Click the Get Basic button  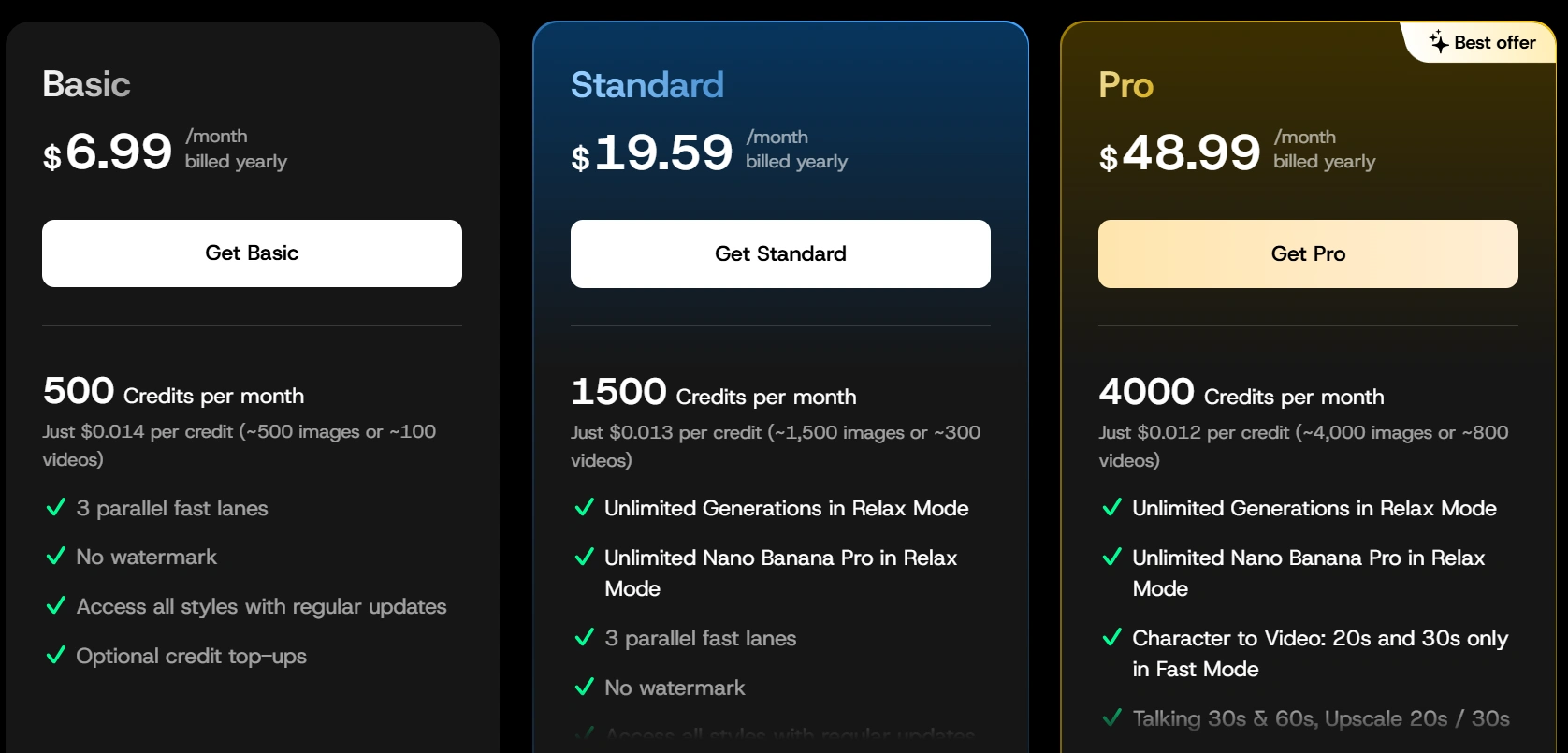pos(252,253)
